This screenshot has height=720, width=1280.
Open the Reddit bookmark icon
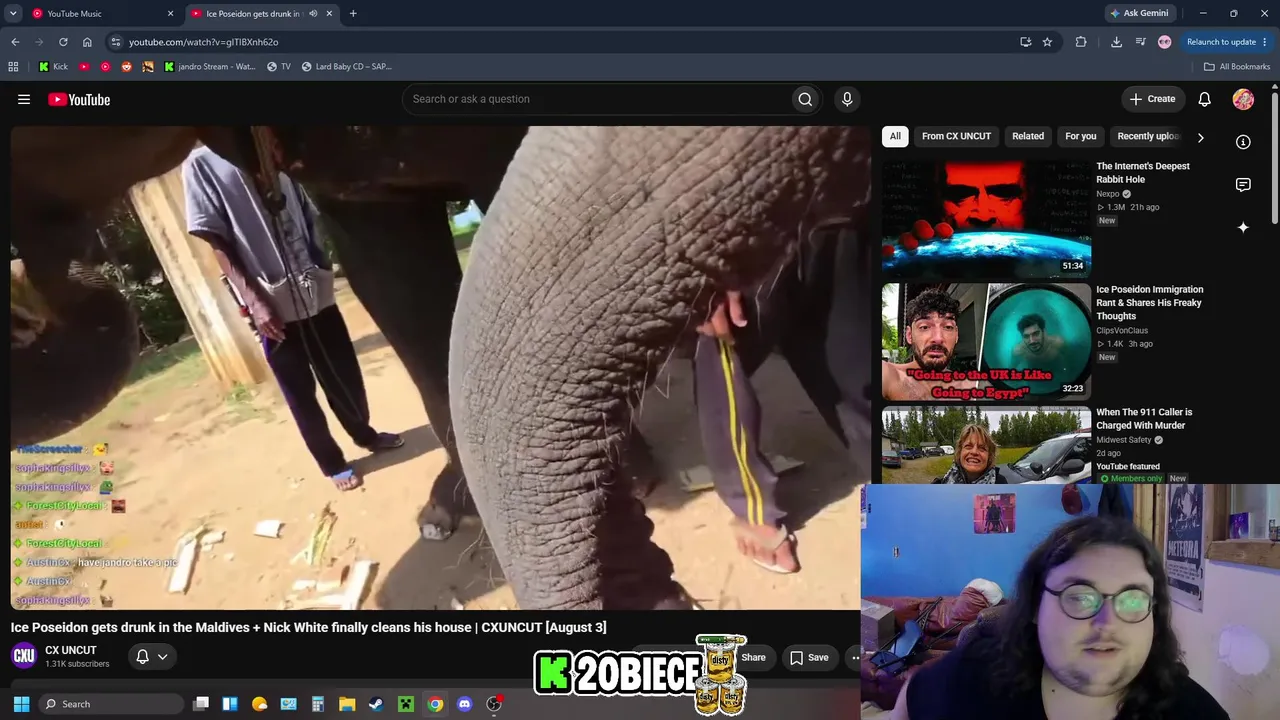tap(126, 67)
